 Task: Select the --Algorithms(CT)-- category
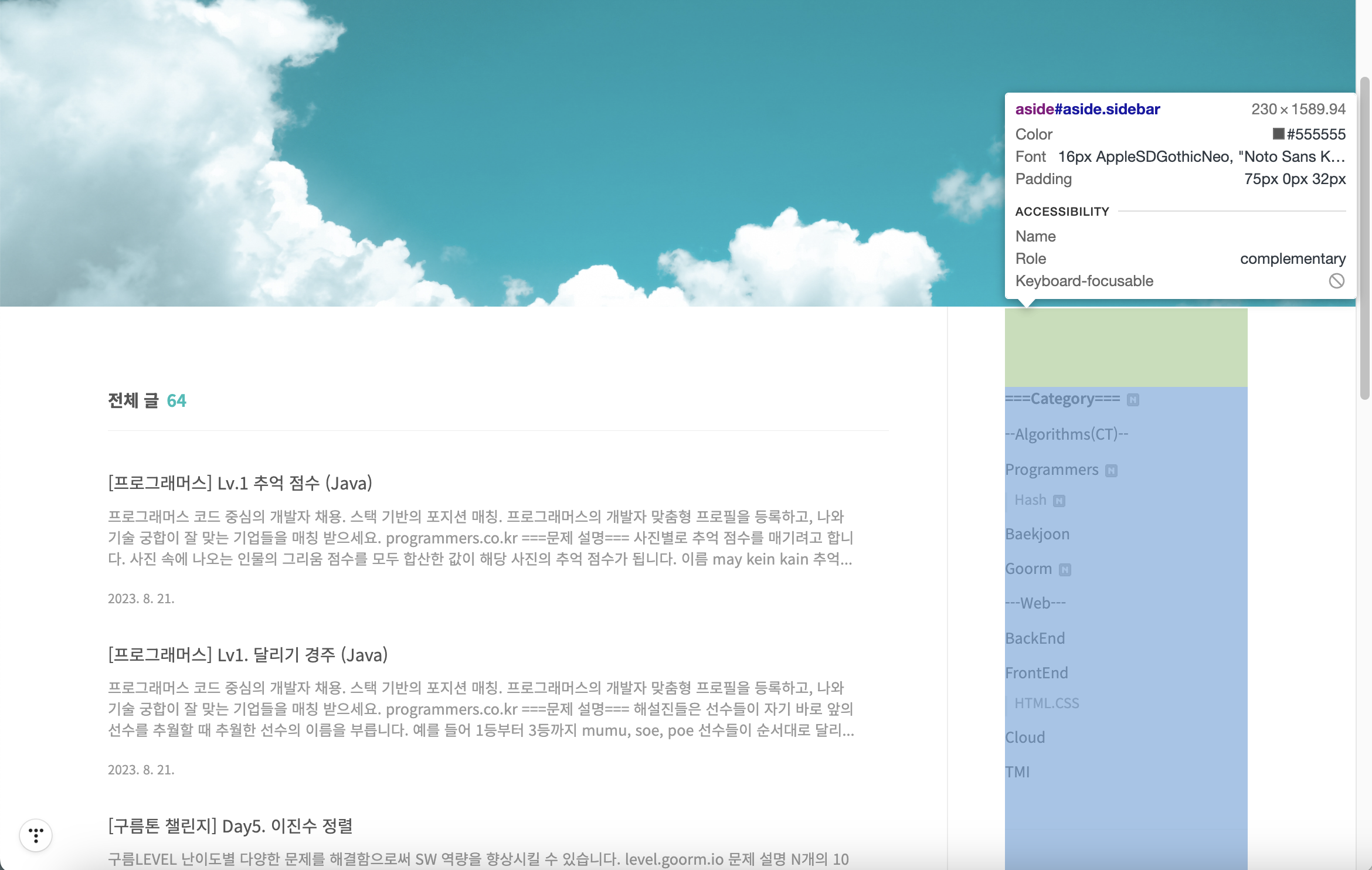coord(1066,434)
